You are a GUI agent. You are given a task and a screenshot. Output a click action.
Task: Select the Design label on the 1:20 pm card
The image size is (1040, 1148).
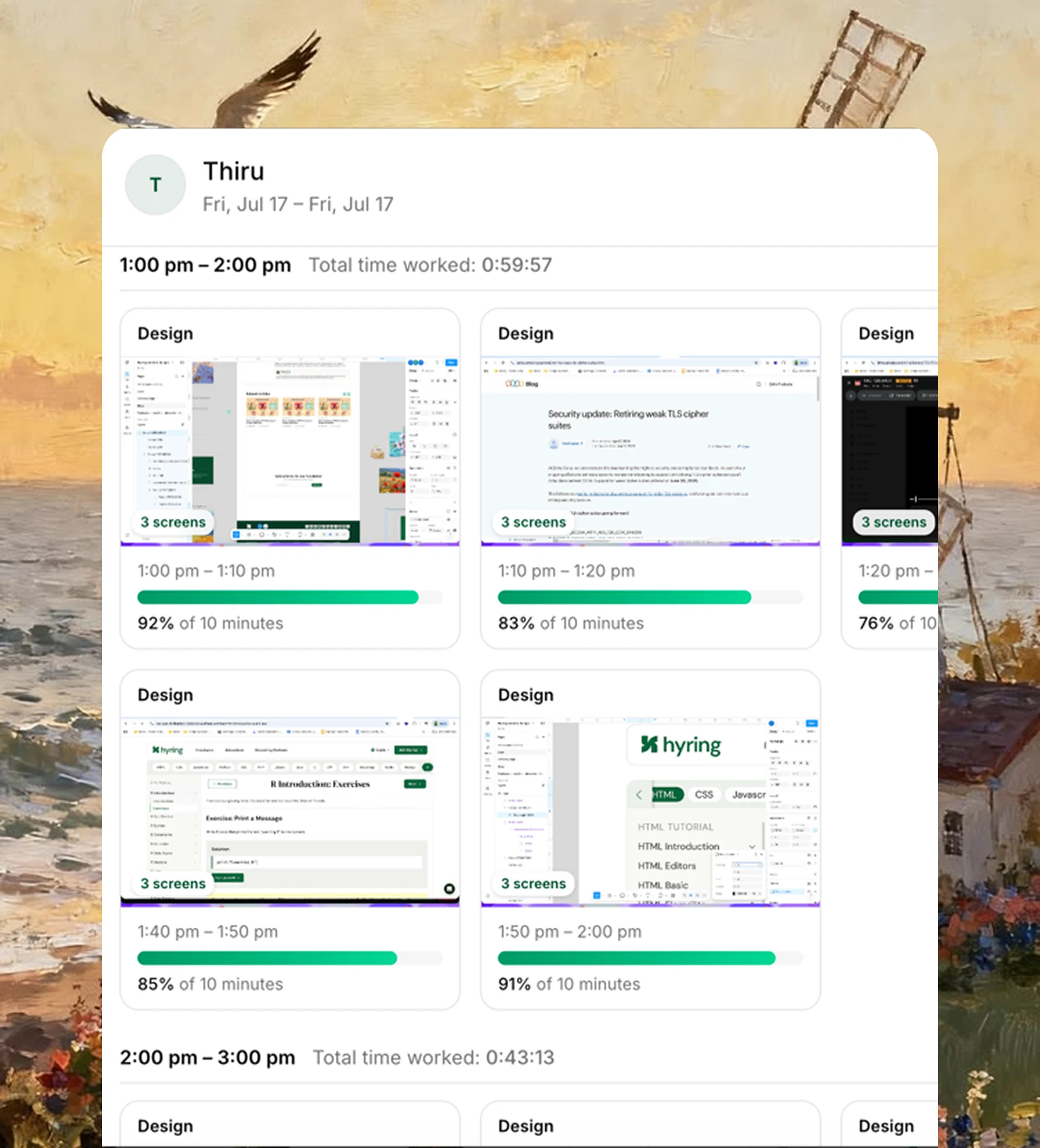[x=886, y=333]
